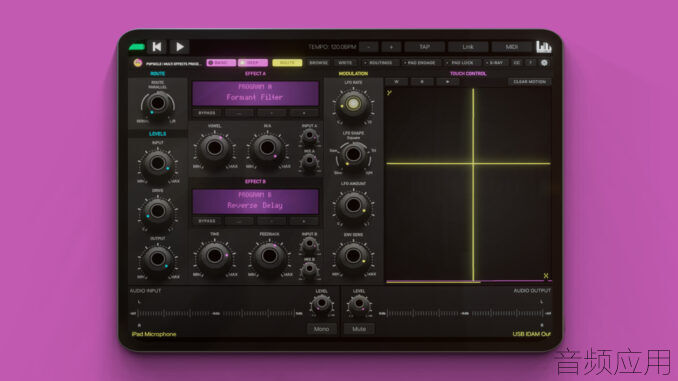Click the CLEAR MOTION button

[x=529, y=82]
